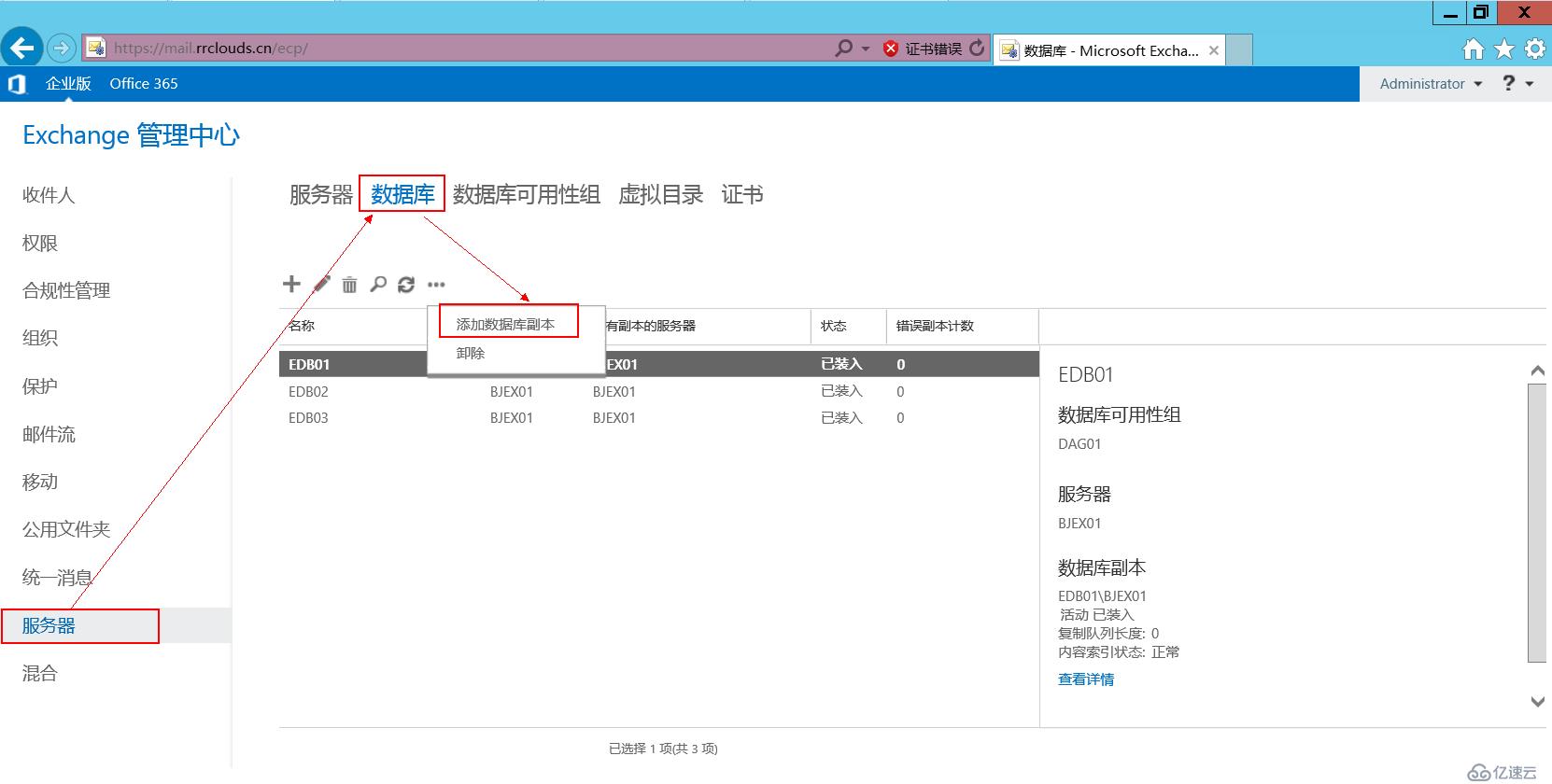Open the address bar search dropdown arrow
The height and width of the screenshot is (784, 1552).
(x=866, y=49)
